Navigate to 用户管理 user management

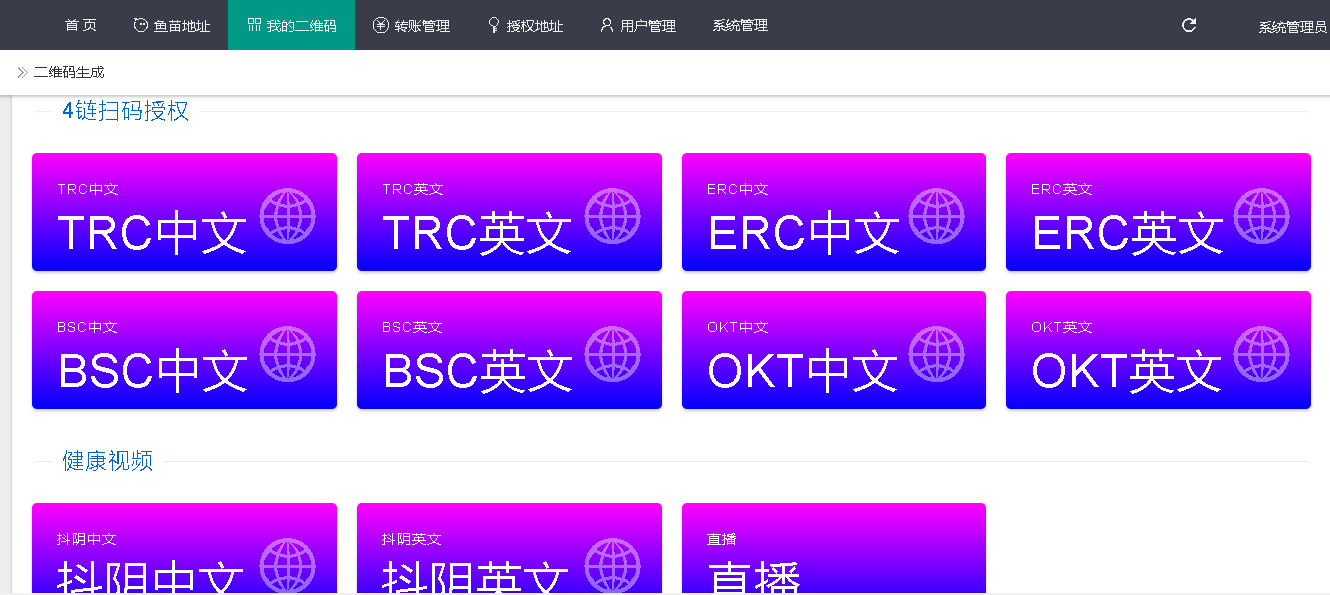(638, 25)
